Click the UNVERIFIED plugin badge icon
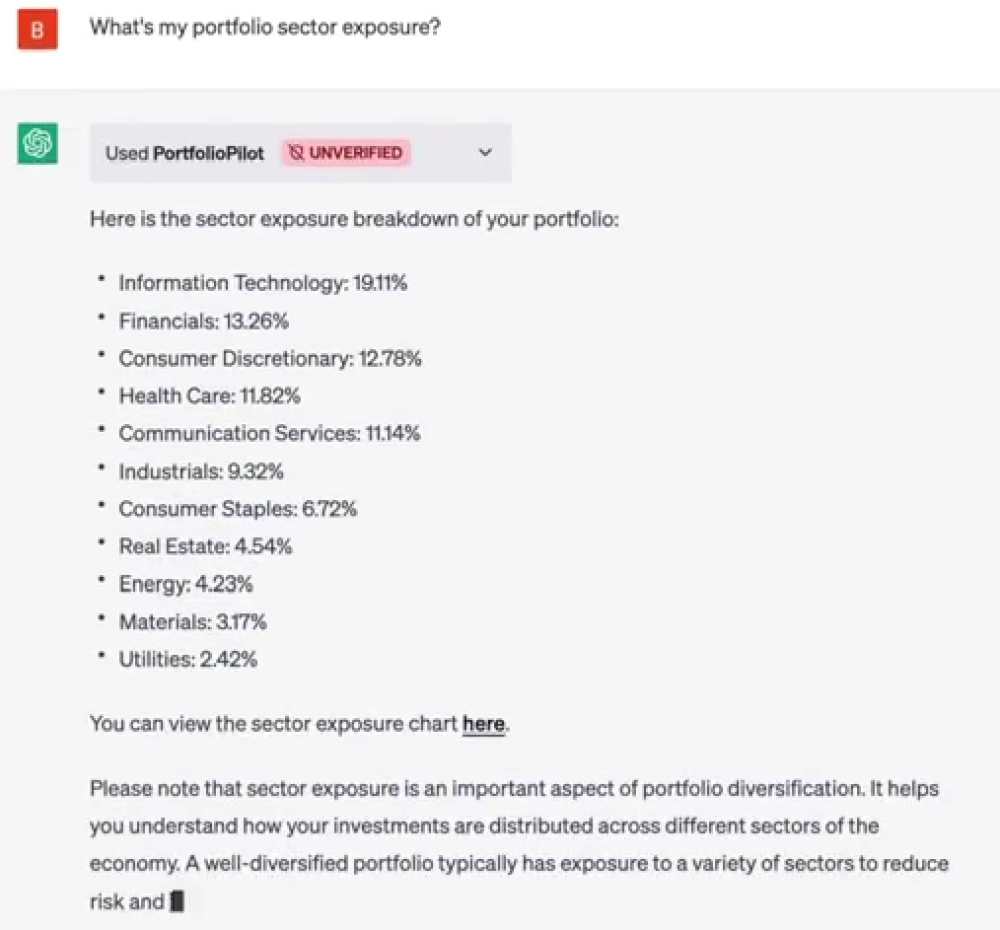The height and width of the screenshot is (930, 1000). point(345,153)
